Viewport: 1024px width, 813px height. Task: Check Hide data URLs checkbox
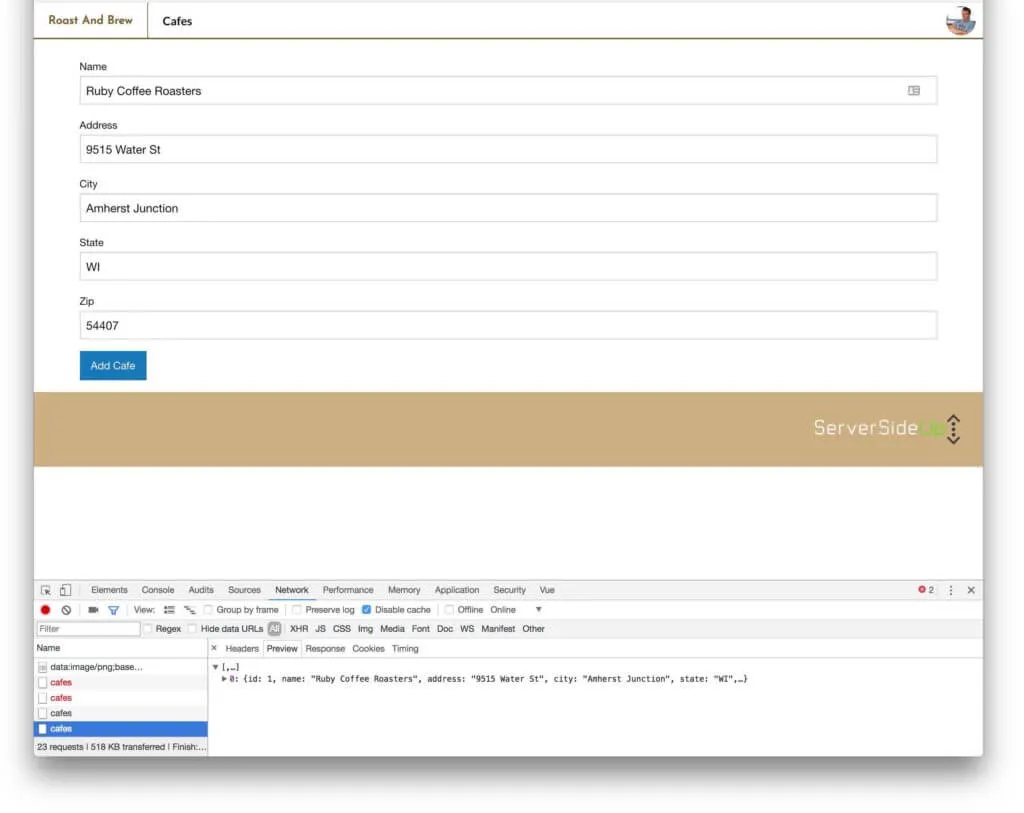tap(192, 628)
